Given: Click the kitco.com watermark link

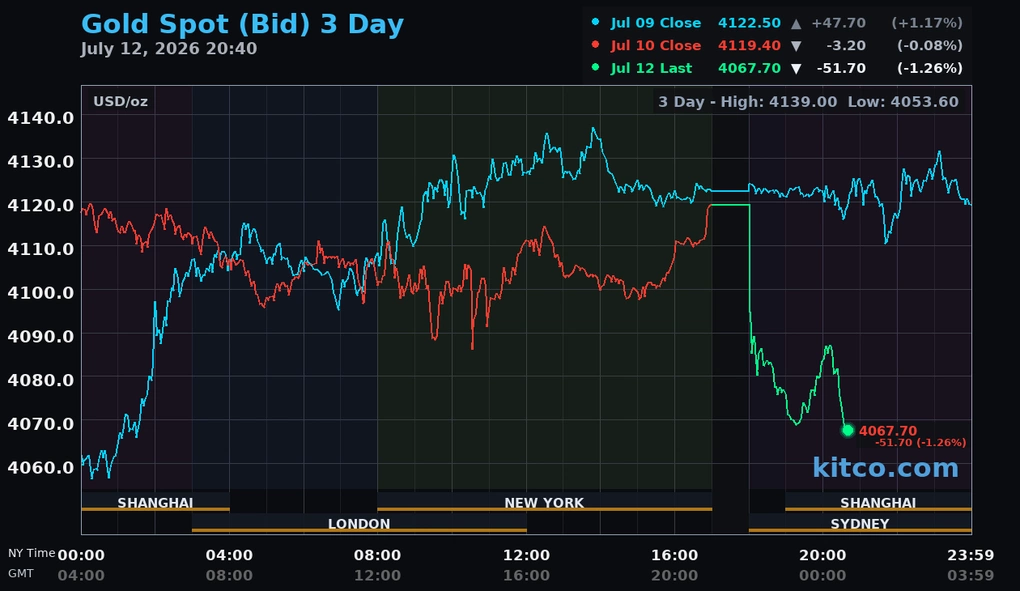Looking at the screenshot, I should point(885,467).
